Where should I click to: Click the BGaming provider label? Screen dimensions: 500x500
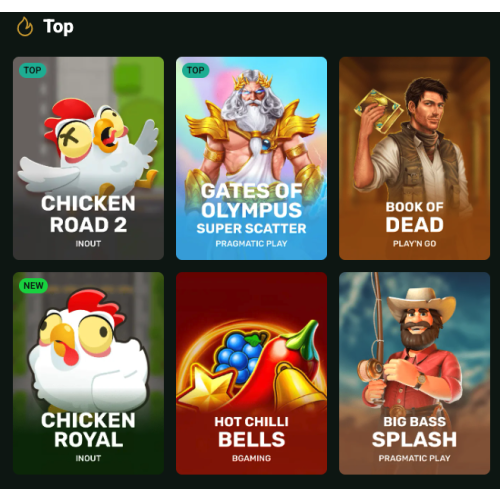coord(251,458)
